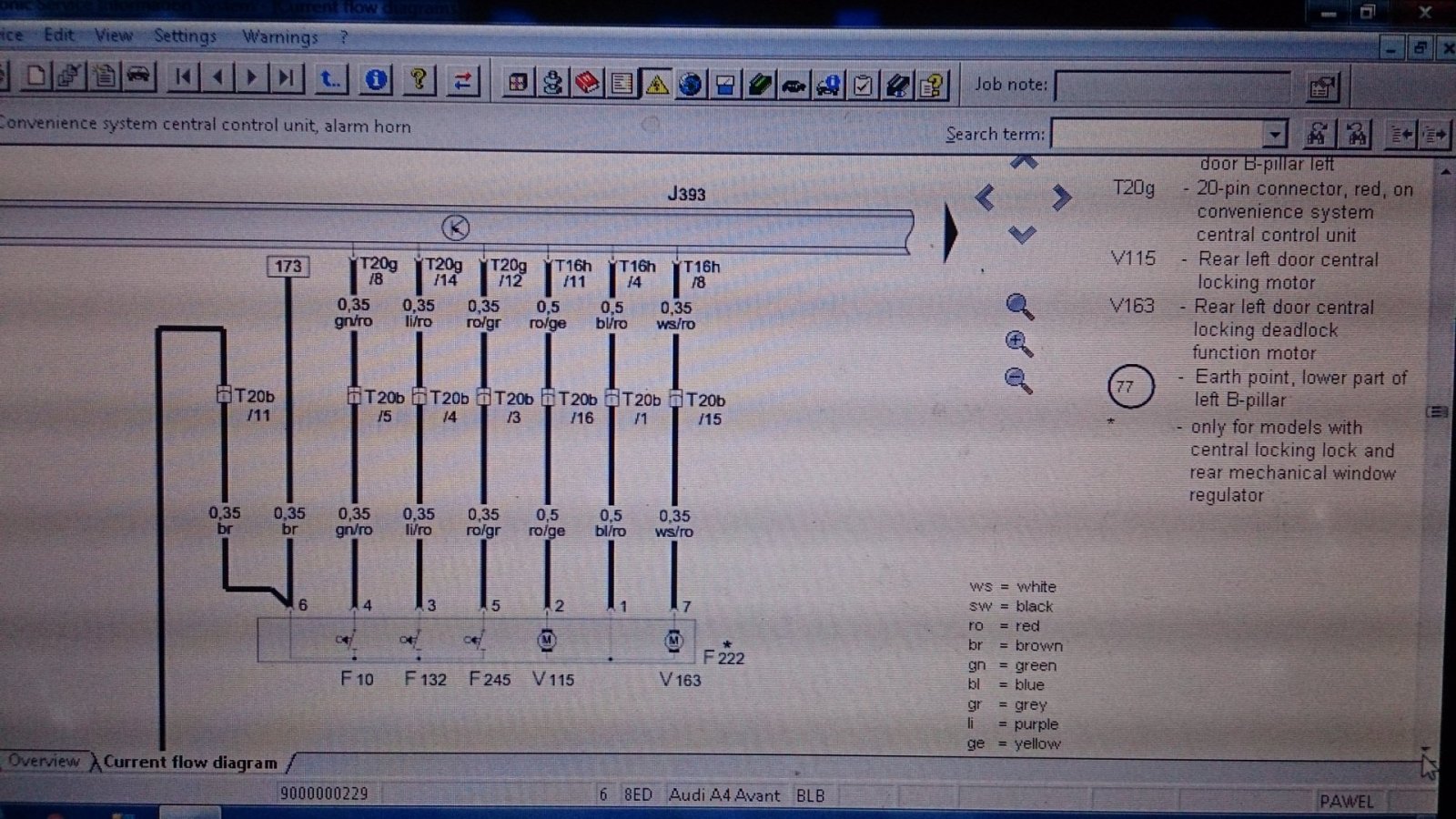Viewport: 1456px width, 819px height.
Task: Open the yellow question mark help icon
Action: pyautogui.click(x=419, y=80)
